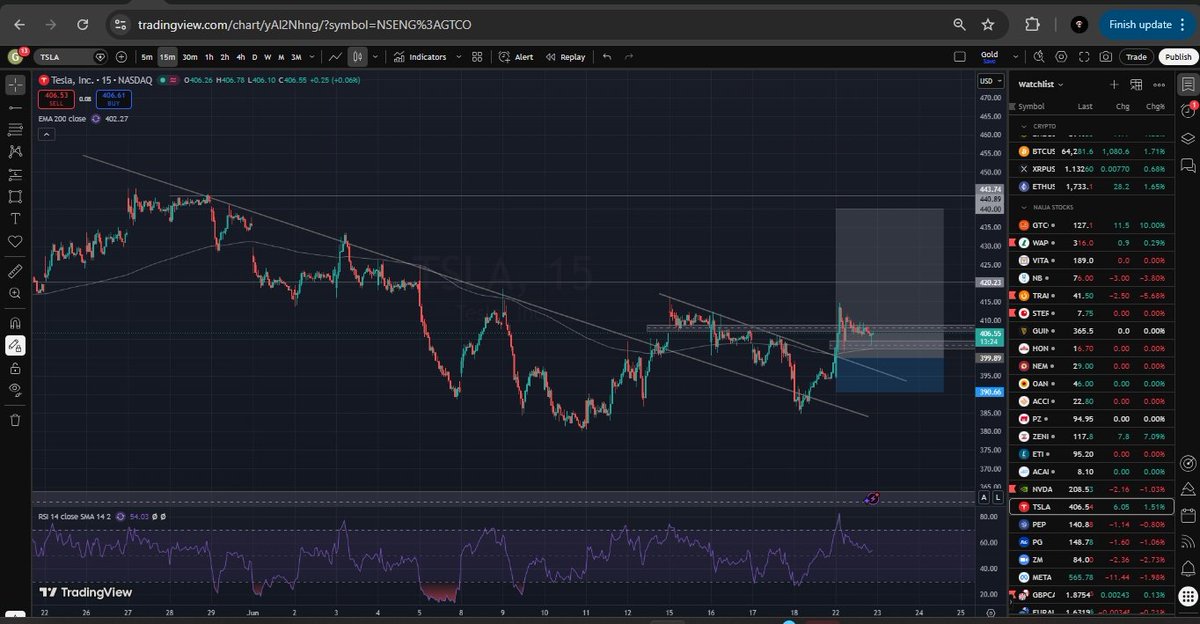The height and width of the screenshot is (624, 1200).
Task: Toggle stay in drawing mode
Action: click(15, 345)
